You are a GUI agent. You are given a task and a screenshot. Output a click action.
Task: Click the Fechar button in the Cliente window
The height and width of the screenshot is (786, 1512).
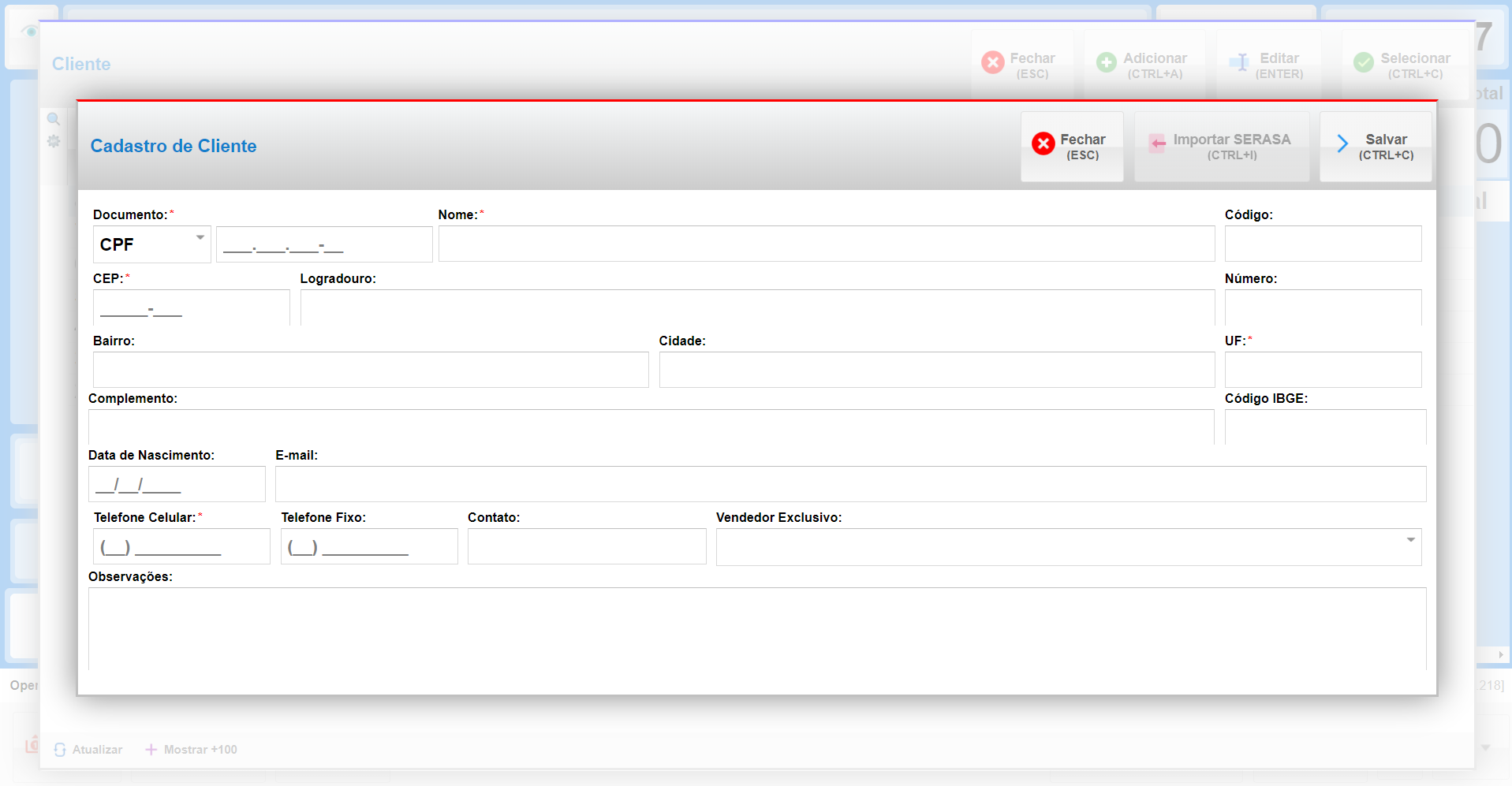[1021, 65]
